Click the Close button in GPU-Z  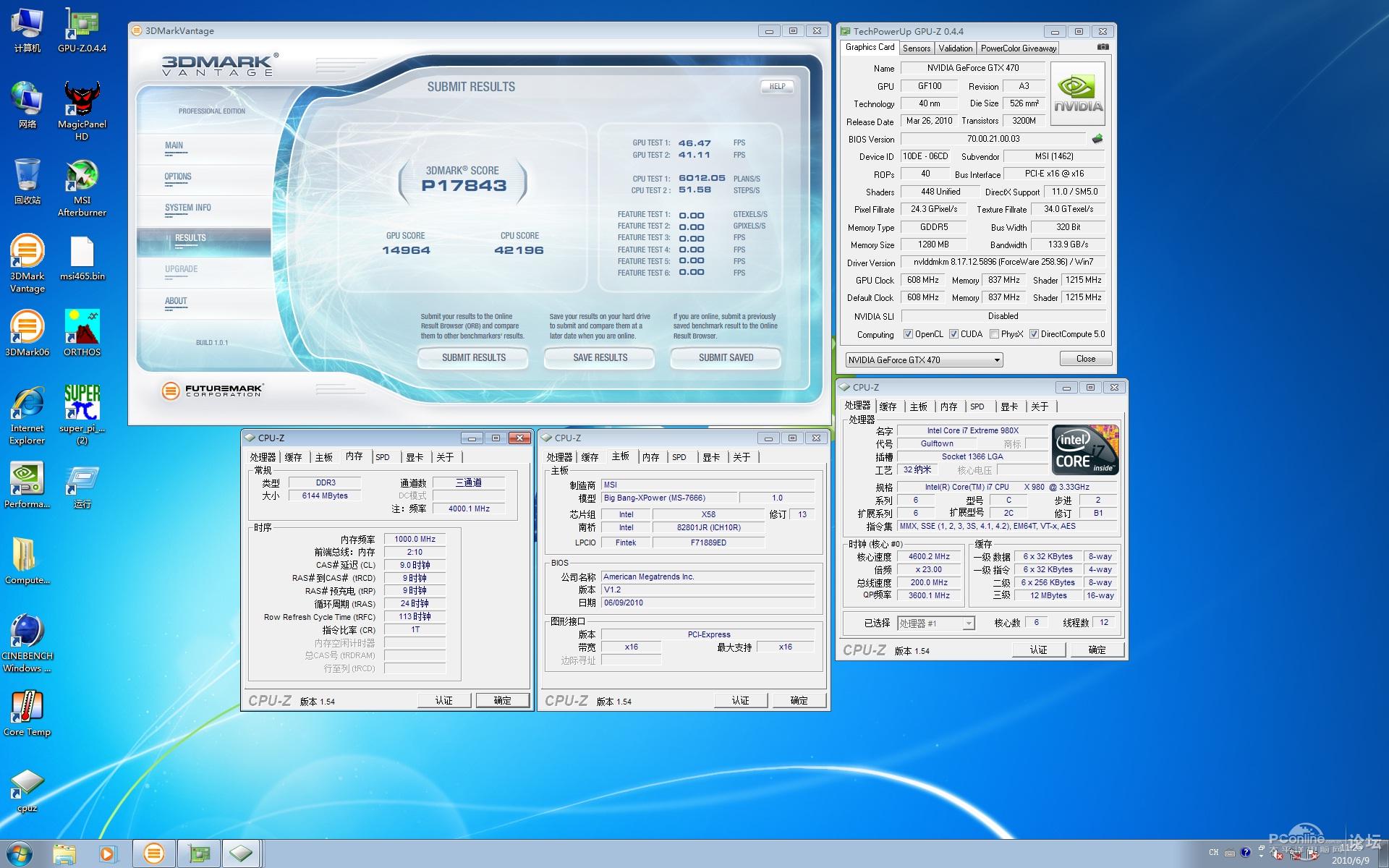1085,359
